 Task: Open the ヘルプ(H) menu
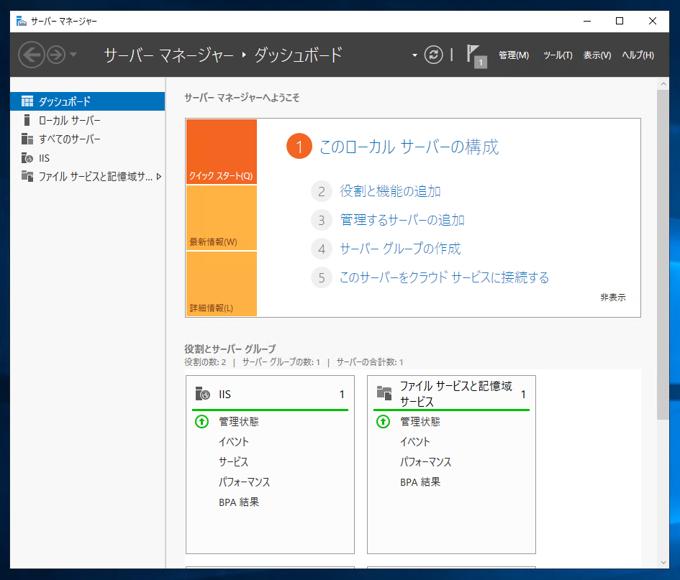click(x=638, y=55)
